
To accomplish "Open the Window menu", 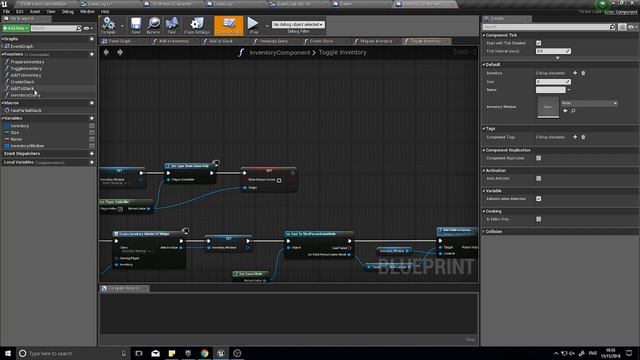I will (x=87, y=11).
